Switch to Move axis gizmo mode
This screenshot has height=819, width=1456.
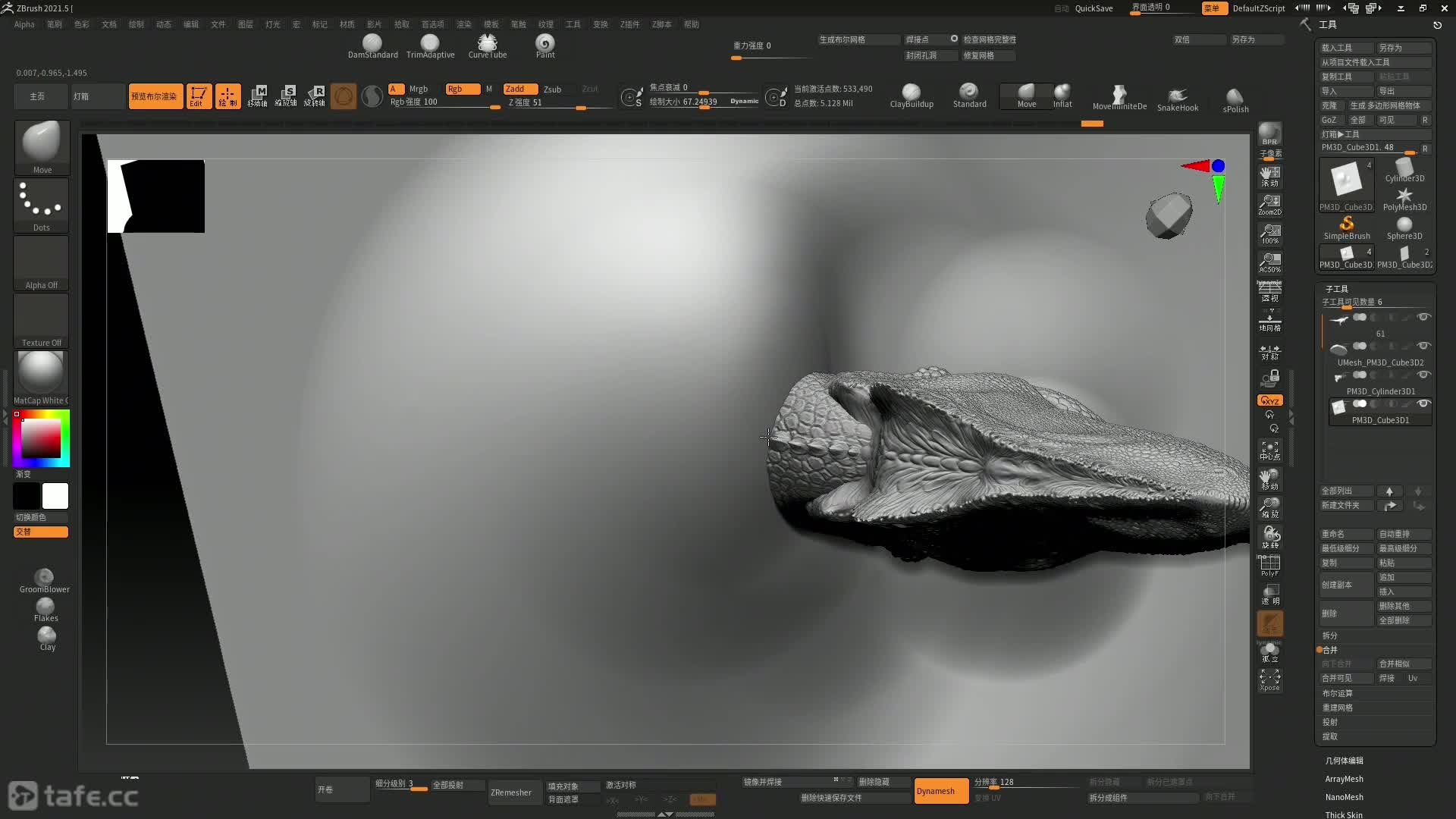257,96
